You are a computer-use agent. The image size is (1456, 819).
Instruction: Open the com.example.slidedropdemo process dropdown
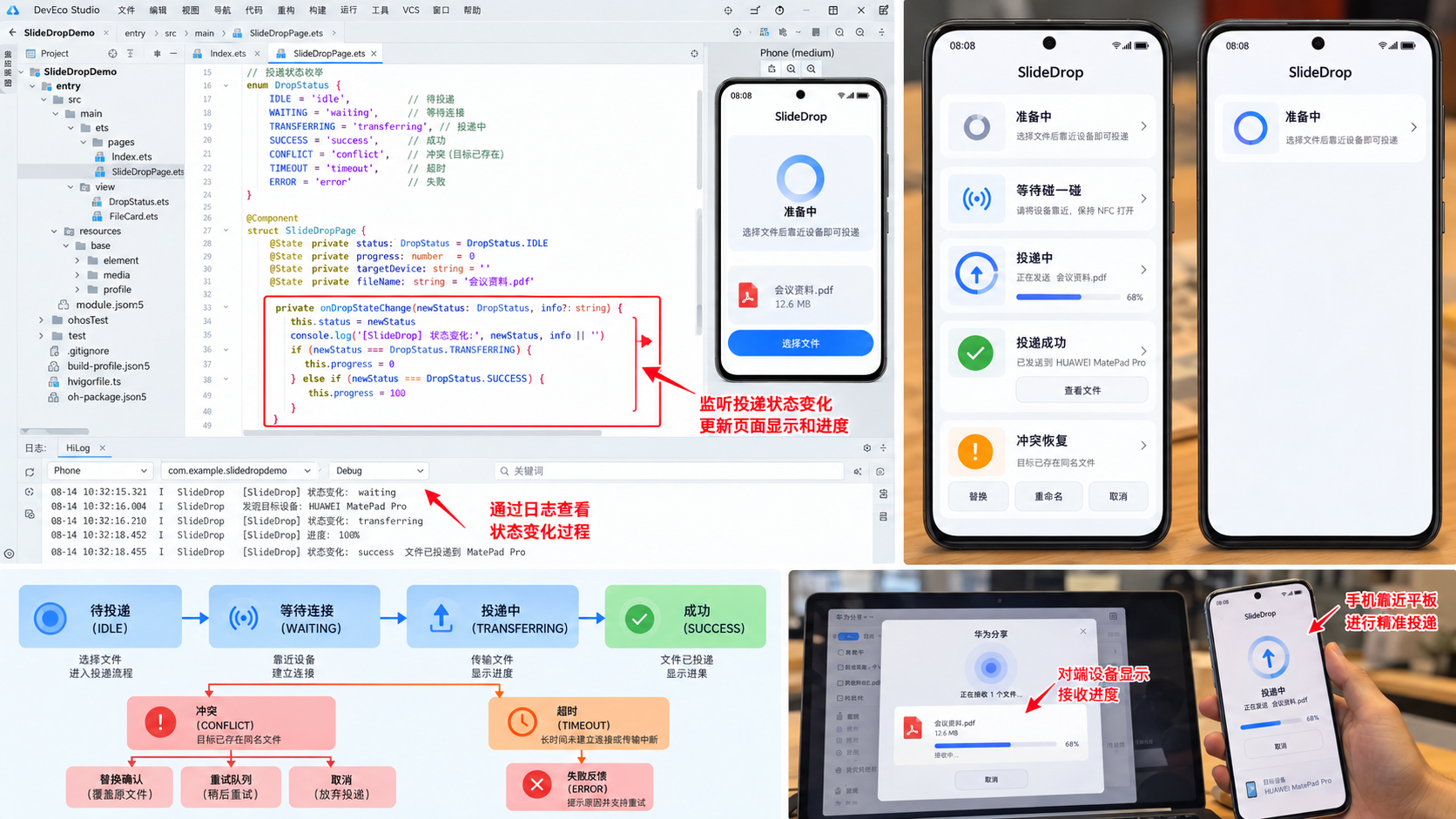pyautogui.click(x=238, y=471)
